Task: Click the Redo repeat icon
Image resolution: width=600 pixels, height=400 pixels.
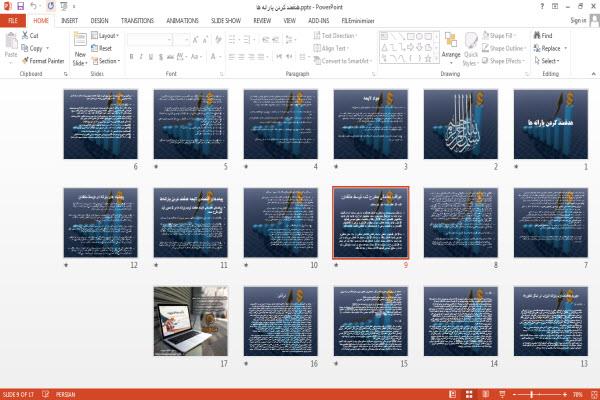Action: click(x=51, y=6)
